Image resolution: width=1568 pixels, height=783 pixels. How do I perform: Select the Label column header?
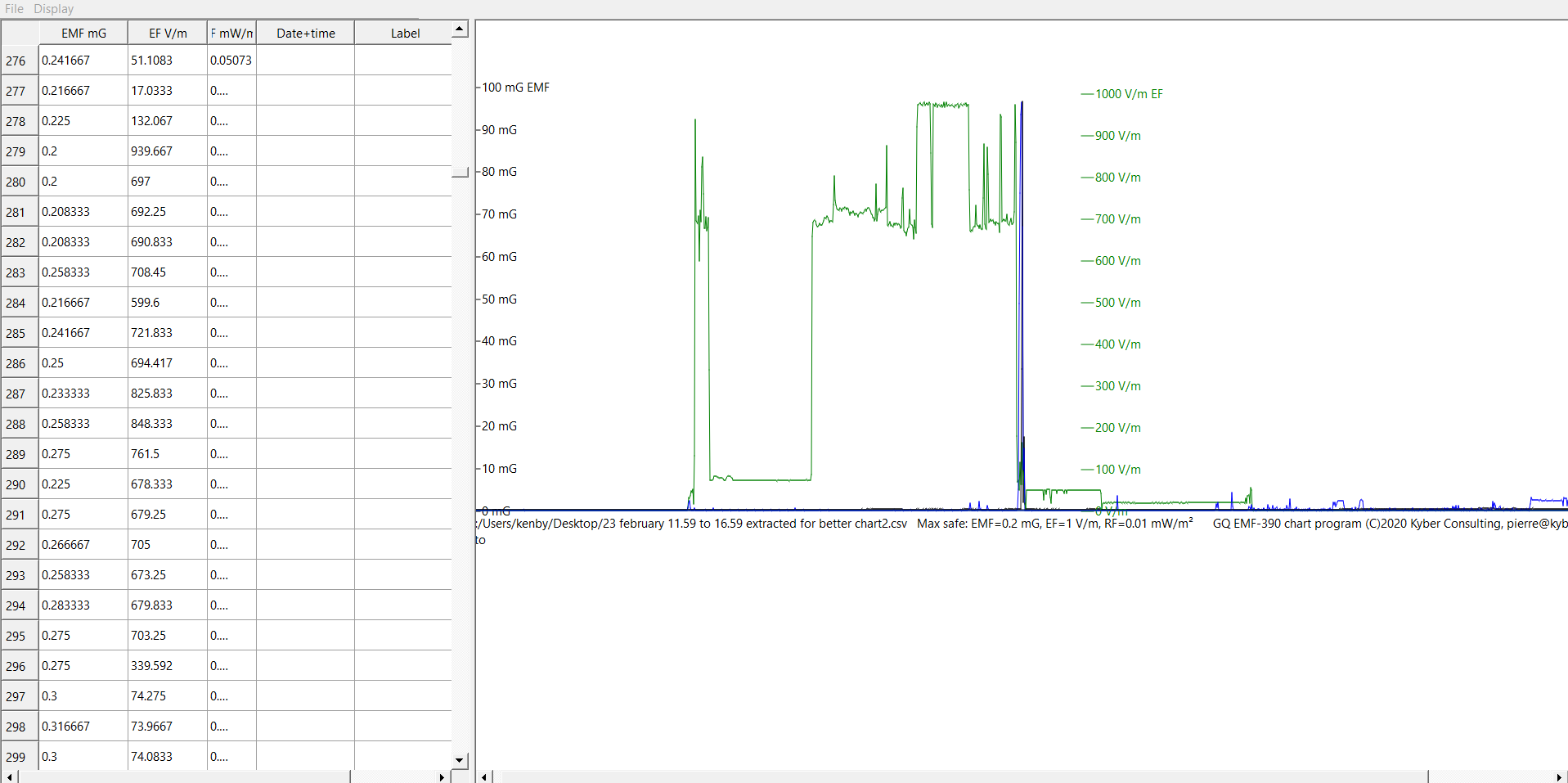(404, 34)
